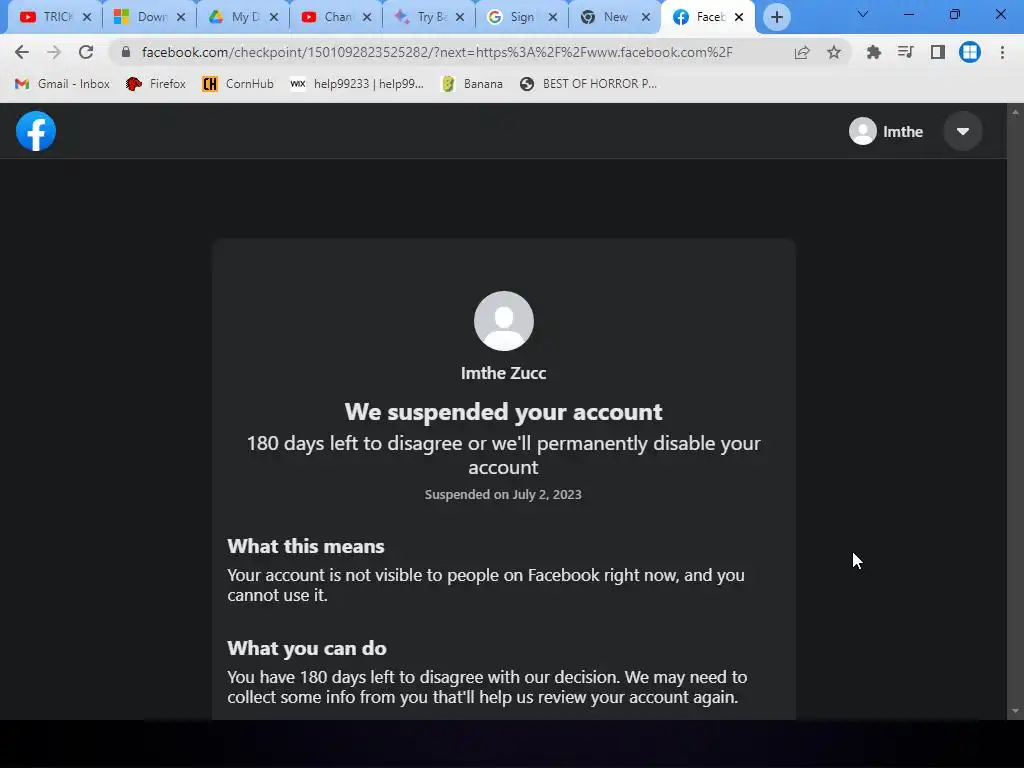The image size is (1024, 768).
Task: Click the Imthe profile avatar in header
Action: (863, 131)
